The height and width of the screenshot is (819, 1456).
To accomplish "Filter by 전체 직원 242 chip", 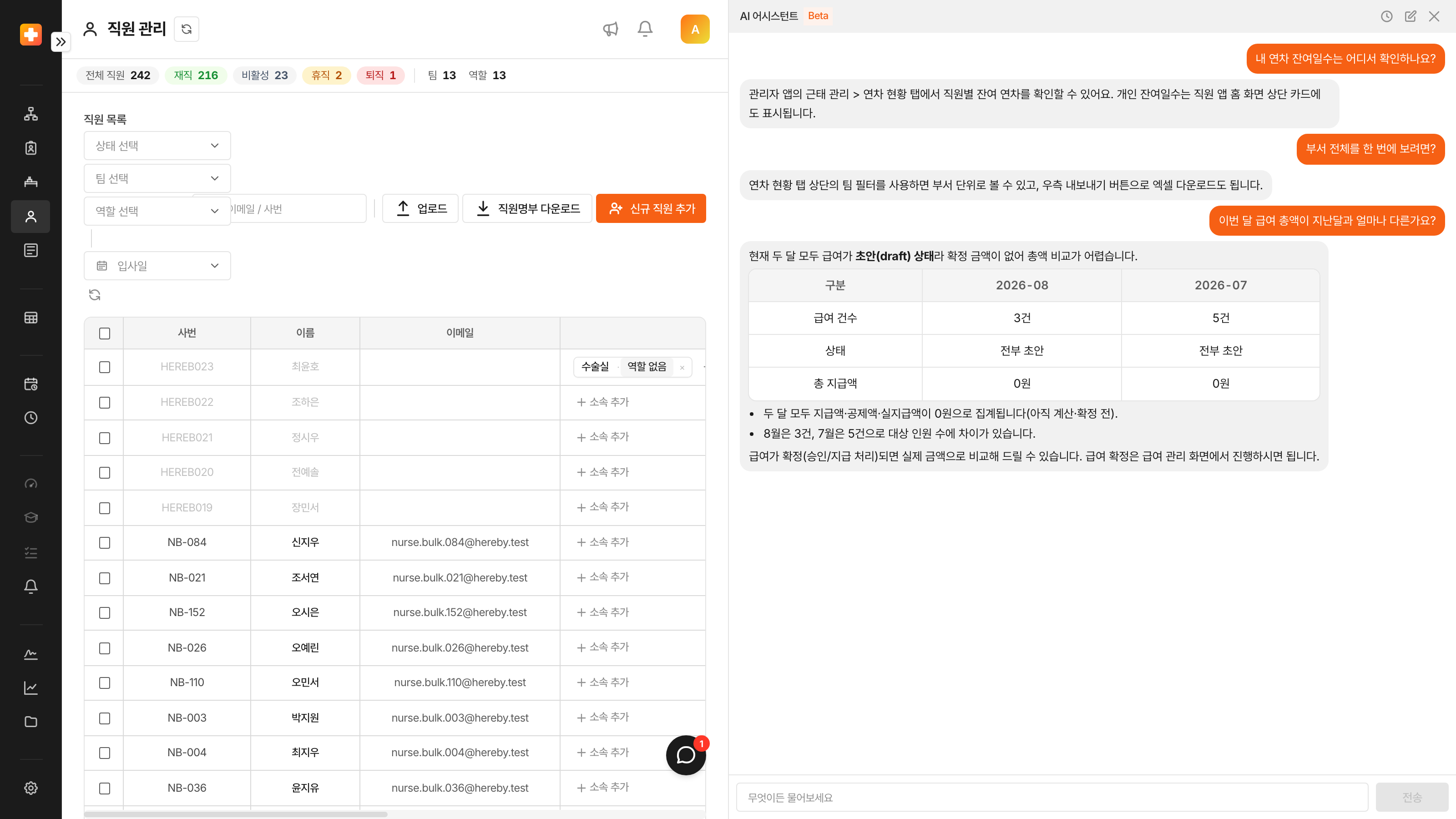I will pos(117,75).
